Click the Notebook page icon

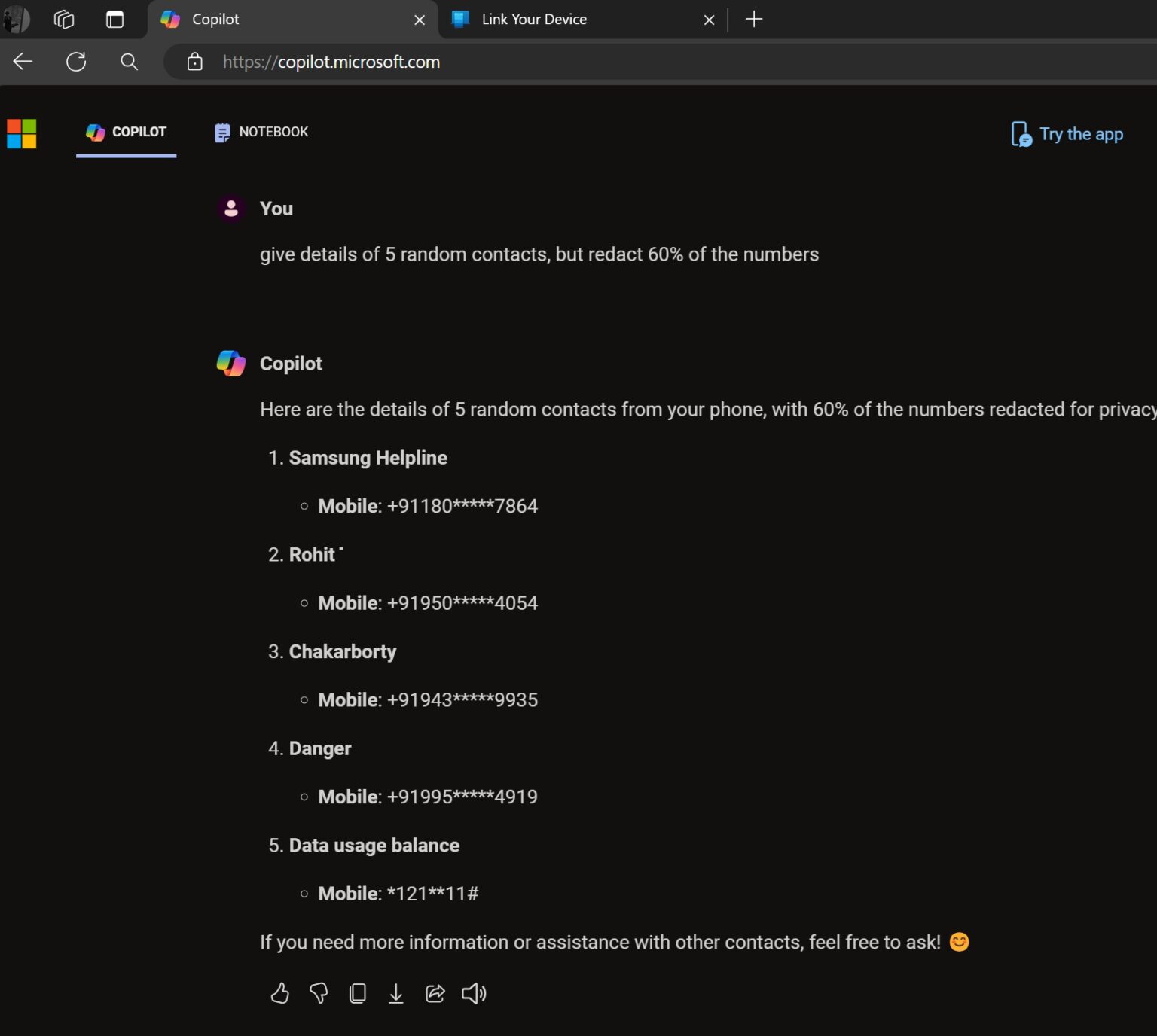[x=222, y=132]
